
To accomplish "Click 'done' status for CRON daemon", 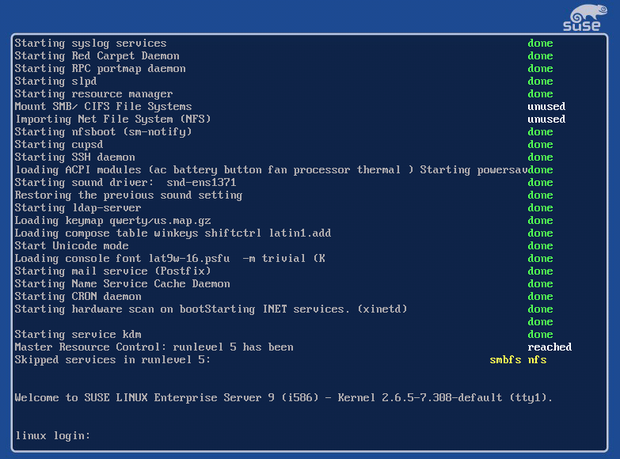I will pos(540,296).
